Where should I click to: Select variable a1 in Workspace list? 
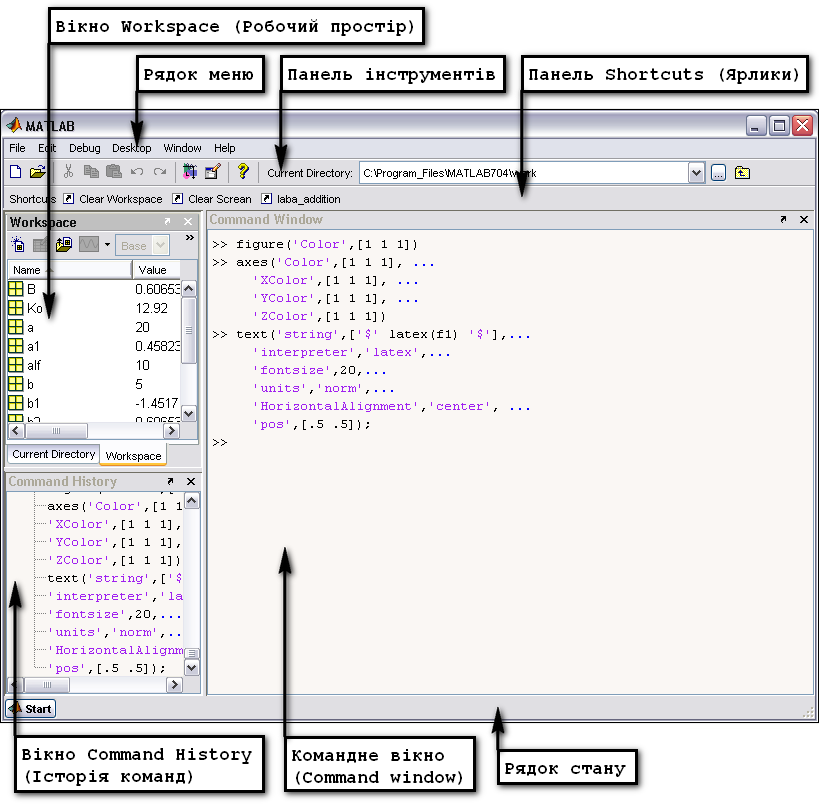pos(33,346)
